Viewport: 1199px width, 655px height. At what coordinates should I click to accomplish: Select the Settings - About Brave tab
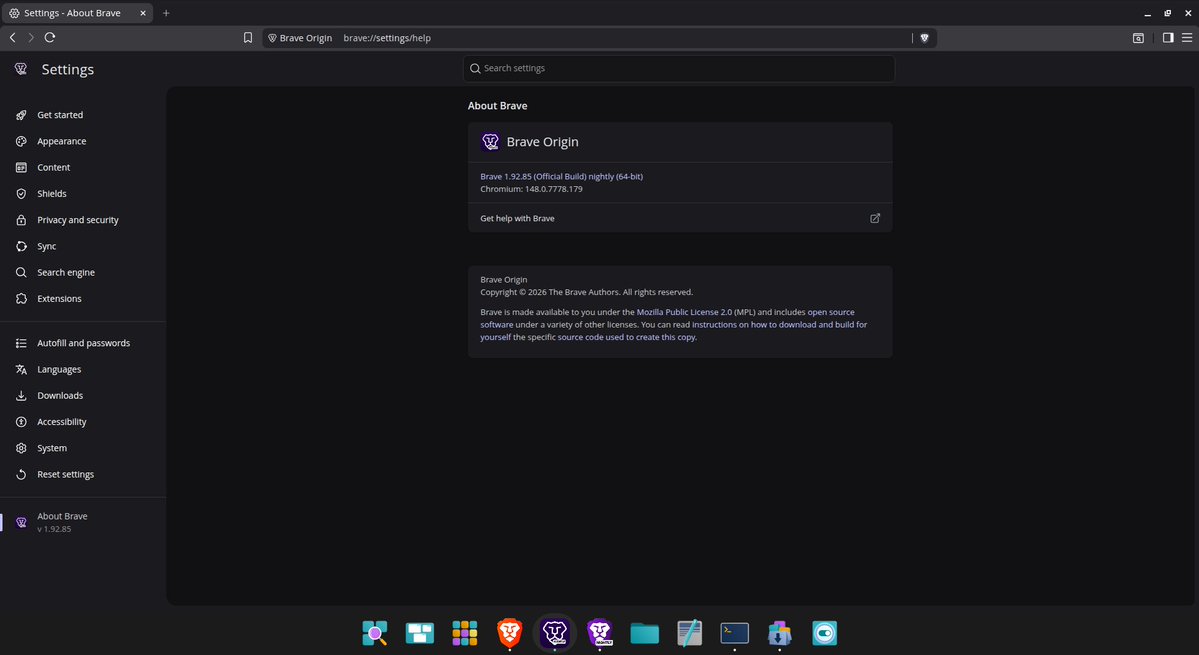tap(76, 13)
